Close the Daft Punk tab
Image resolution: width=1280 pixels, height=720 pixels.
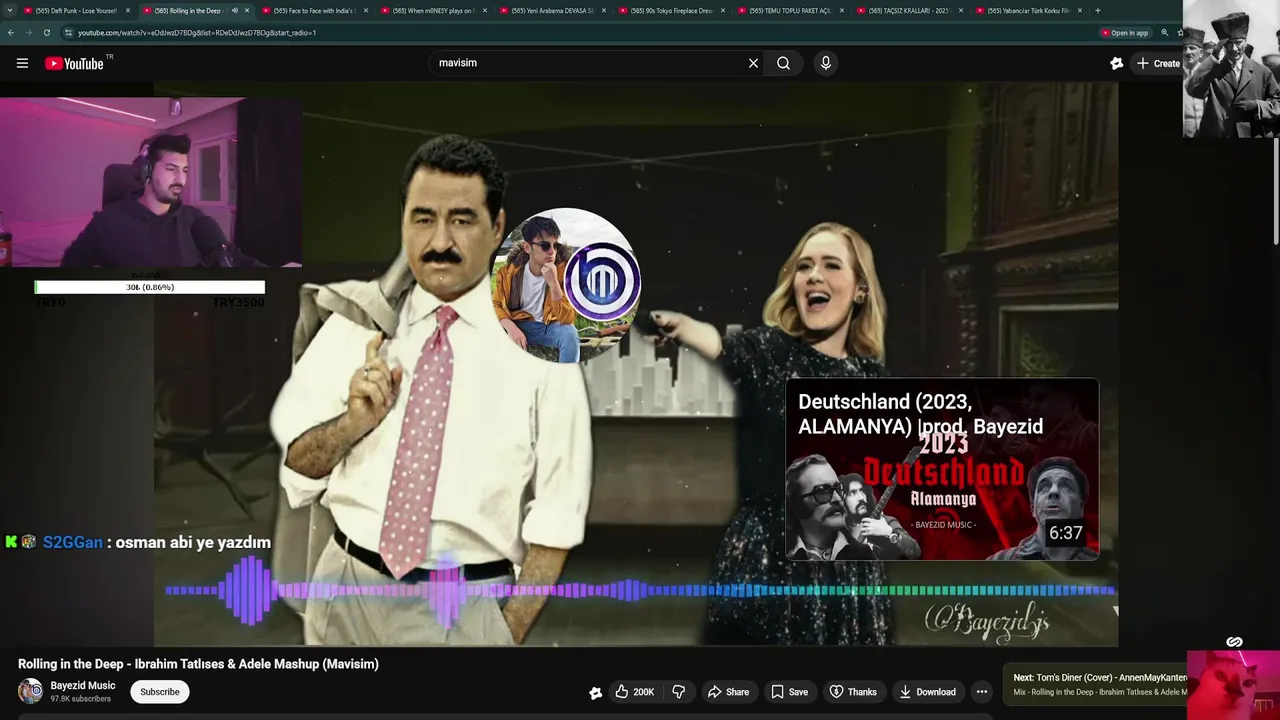[x=128, y=10]
